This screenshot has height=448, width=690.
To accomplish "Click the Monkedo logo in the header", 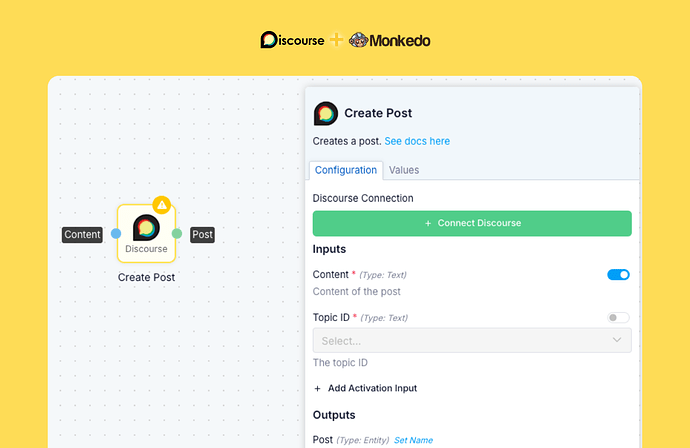I will pos(389,40).
